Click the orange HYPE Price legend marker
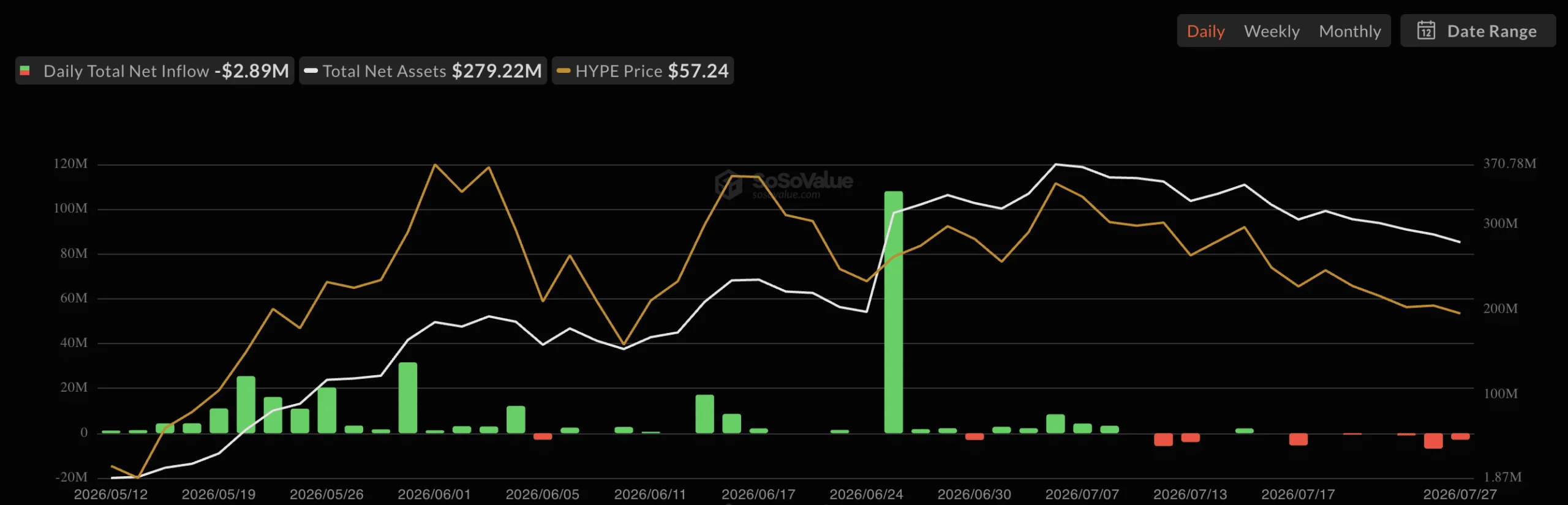This screenshot has width=1568, height=505. click(x=563, y=71)
